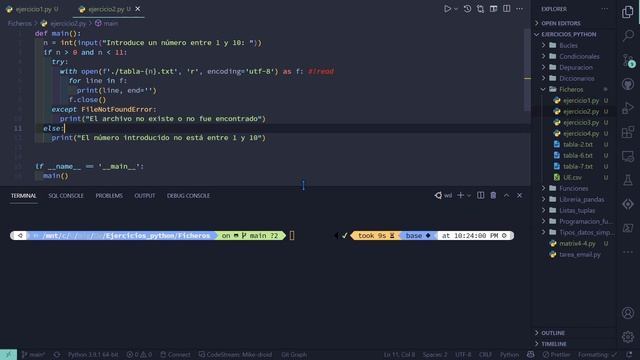Open the Search view in activity bar
Screen dimensions: 640x360
[x=628, y=36]
